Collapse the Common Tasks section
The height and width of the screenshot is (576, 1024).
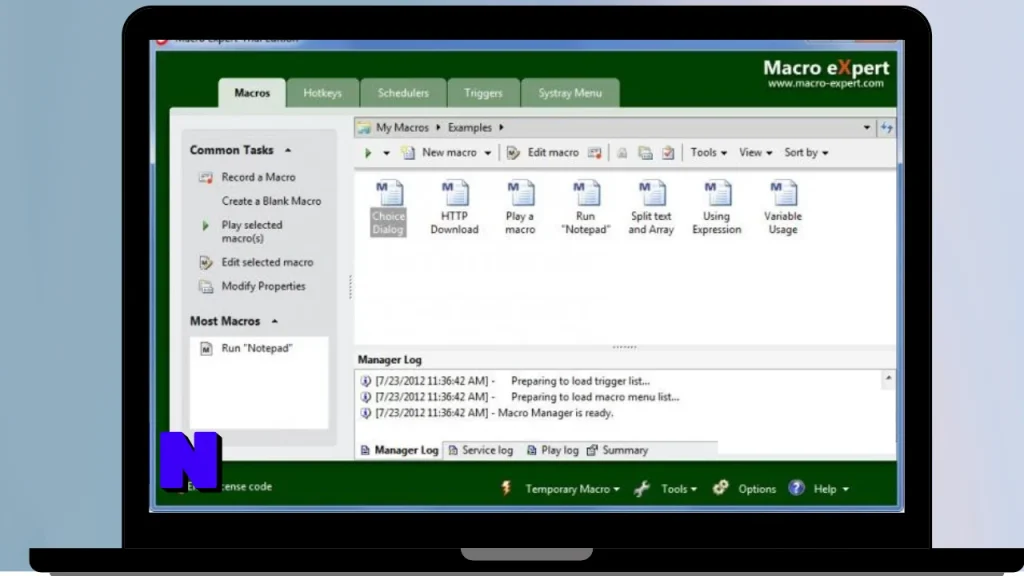click(287, 150)
